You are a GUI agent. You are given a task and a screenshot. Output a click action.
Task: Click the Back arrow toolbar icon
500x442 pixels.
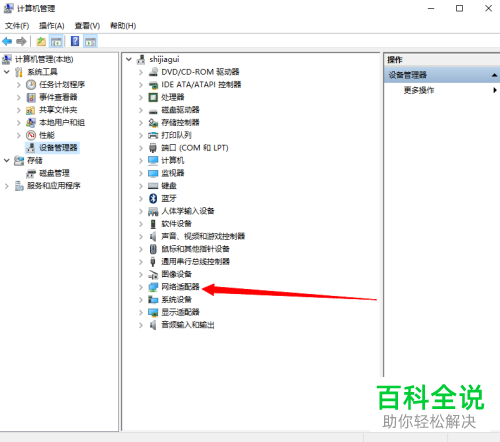pyautogui.click(x=7, y=42)
